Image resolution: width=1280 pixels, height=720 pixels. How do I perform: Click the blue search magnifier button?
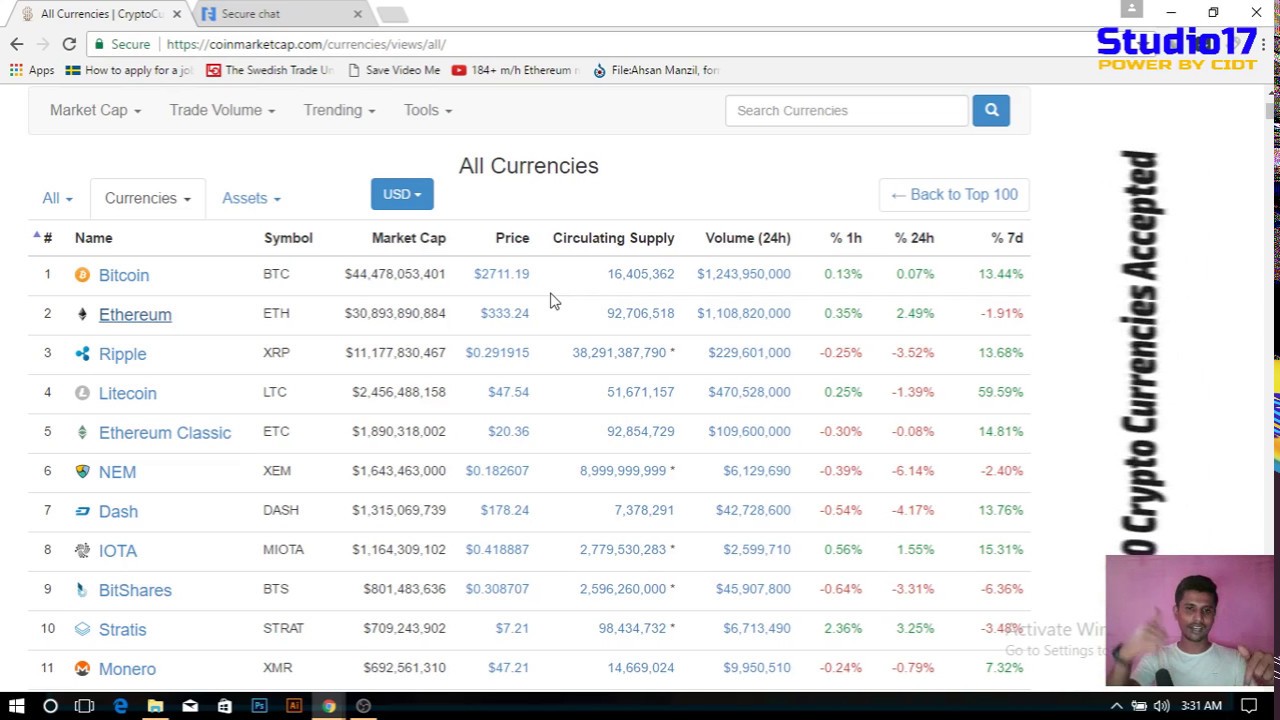[991, 110]
